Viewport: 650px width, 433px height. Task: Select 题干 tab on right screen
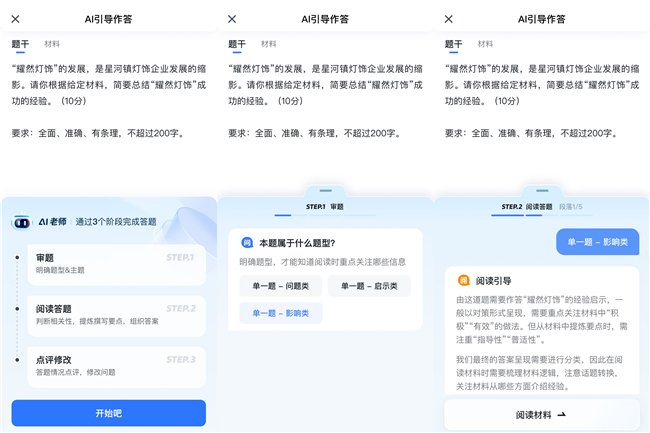(x=453, y=44)
